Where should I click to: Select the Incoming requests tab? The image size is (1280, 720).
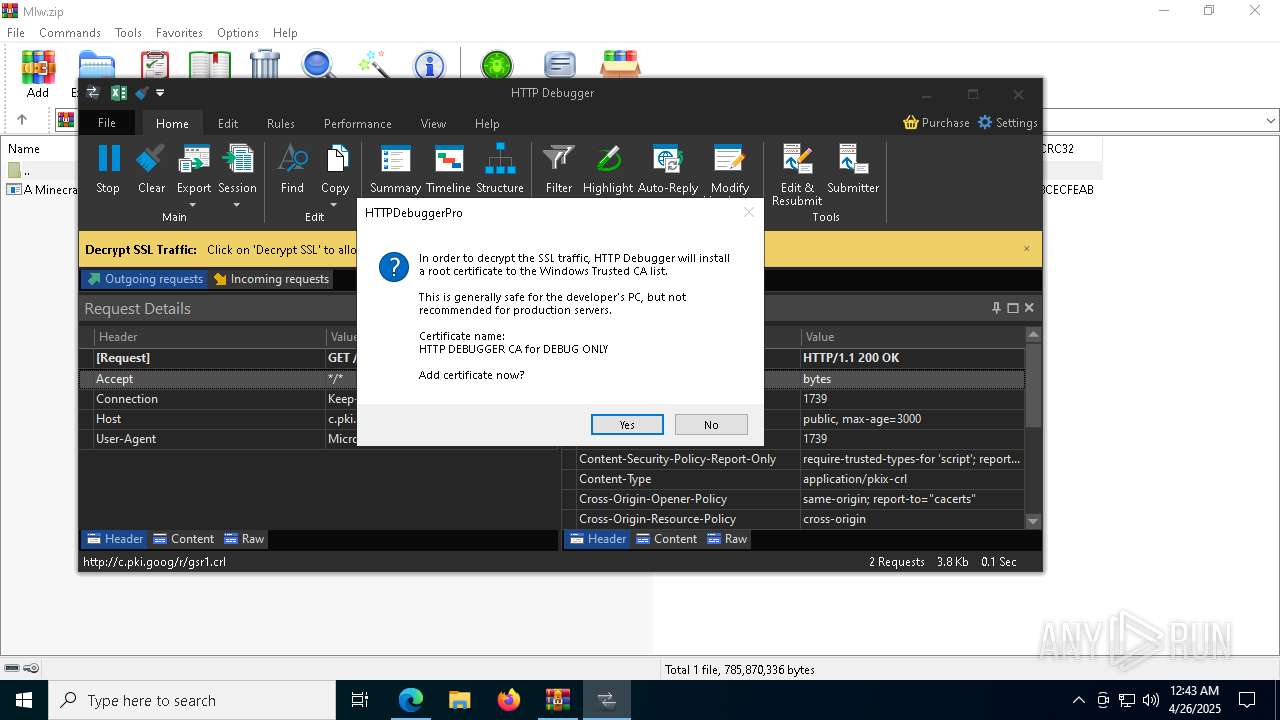[271, 279]
